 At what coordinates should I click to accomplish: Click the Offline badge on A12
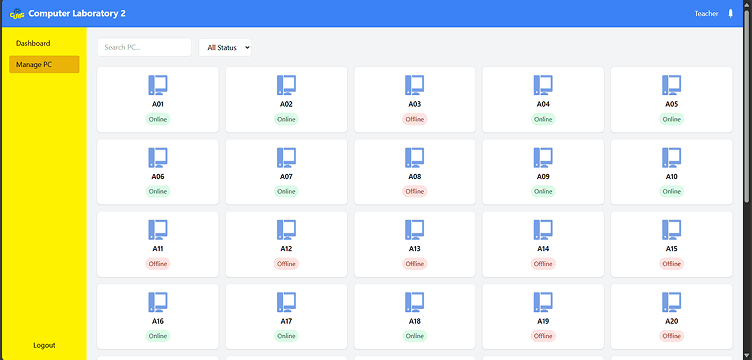286,264
